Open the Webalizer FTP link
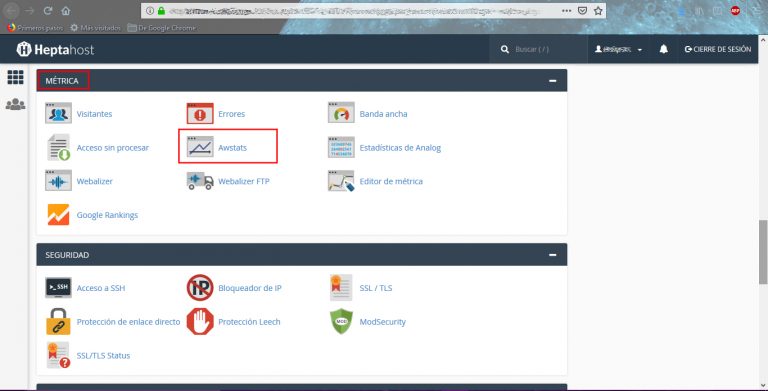The image size is (768, 391). pos(243,181)
